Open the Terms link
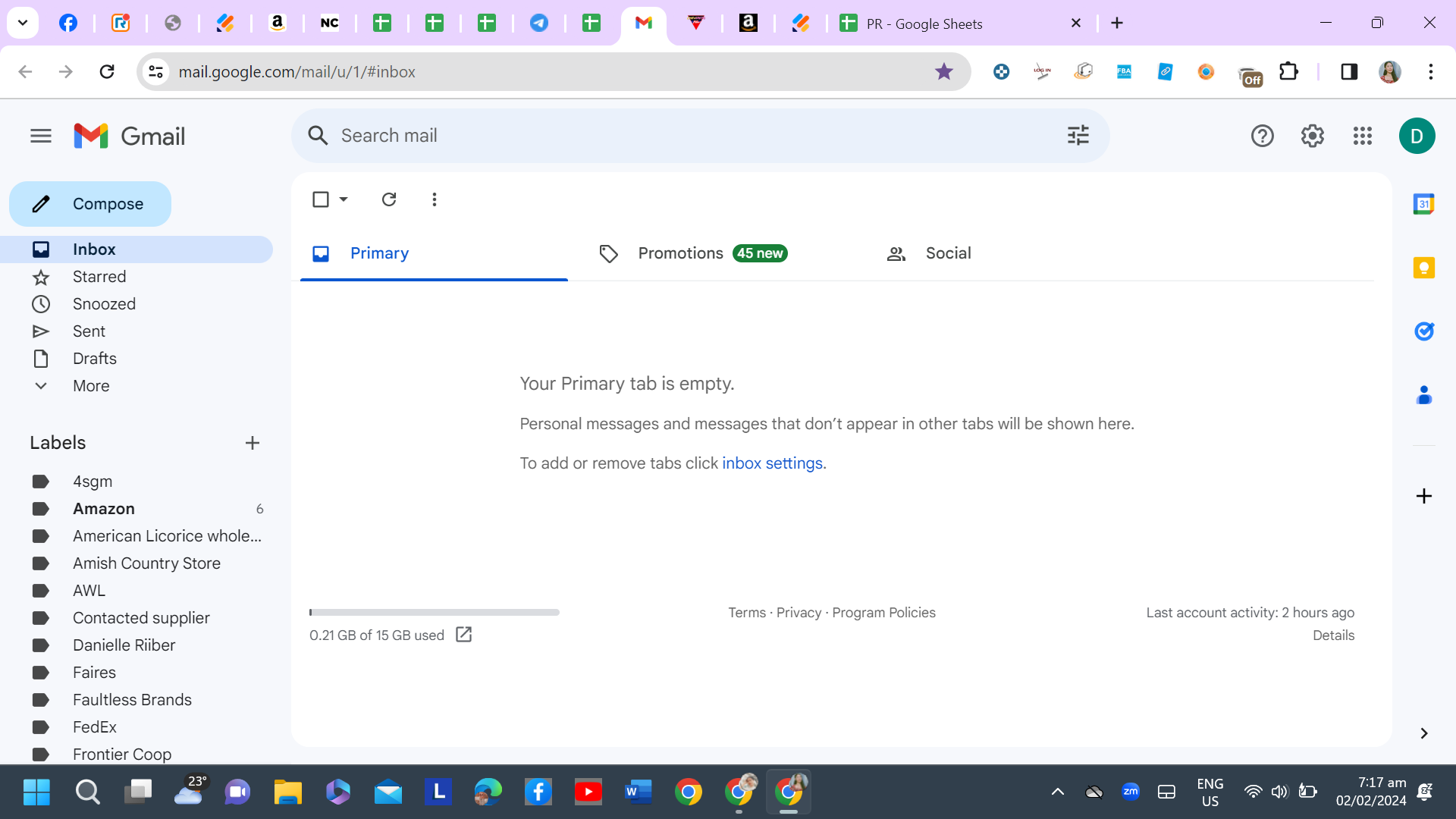Viewport: 1456px width, 819px height. click(x=747, y=613)
